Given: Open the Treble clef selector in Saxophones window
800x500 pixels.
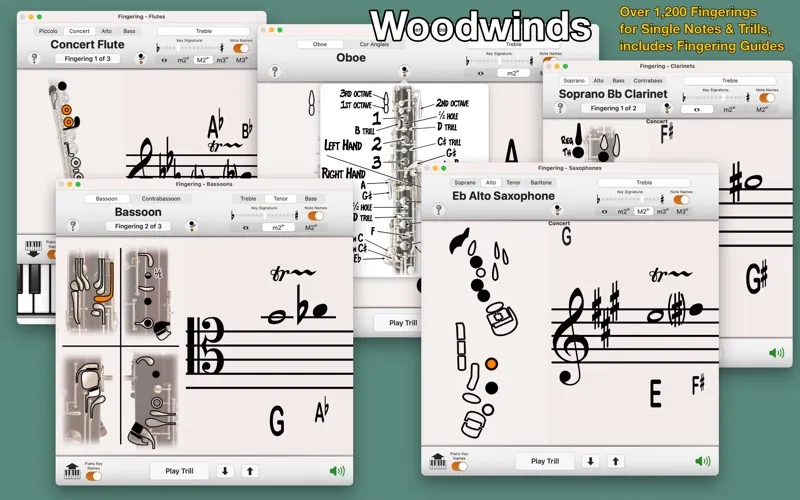Looking at the screenshot, I should 644,182.
